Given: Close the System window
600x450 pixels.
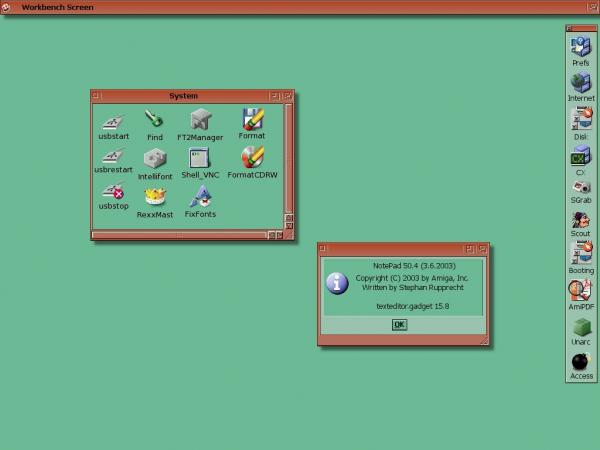Looking at the screenshot, I should pos(96,96).
